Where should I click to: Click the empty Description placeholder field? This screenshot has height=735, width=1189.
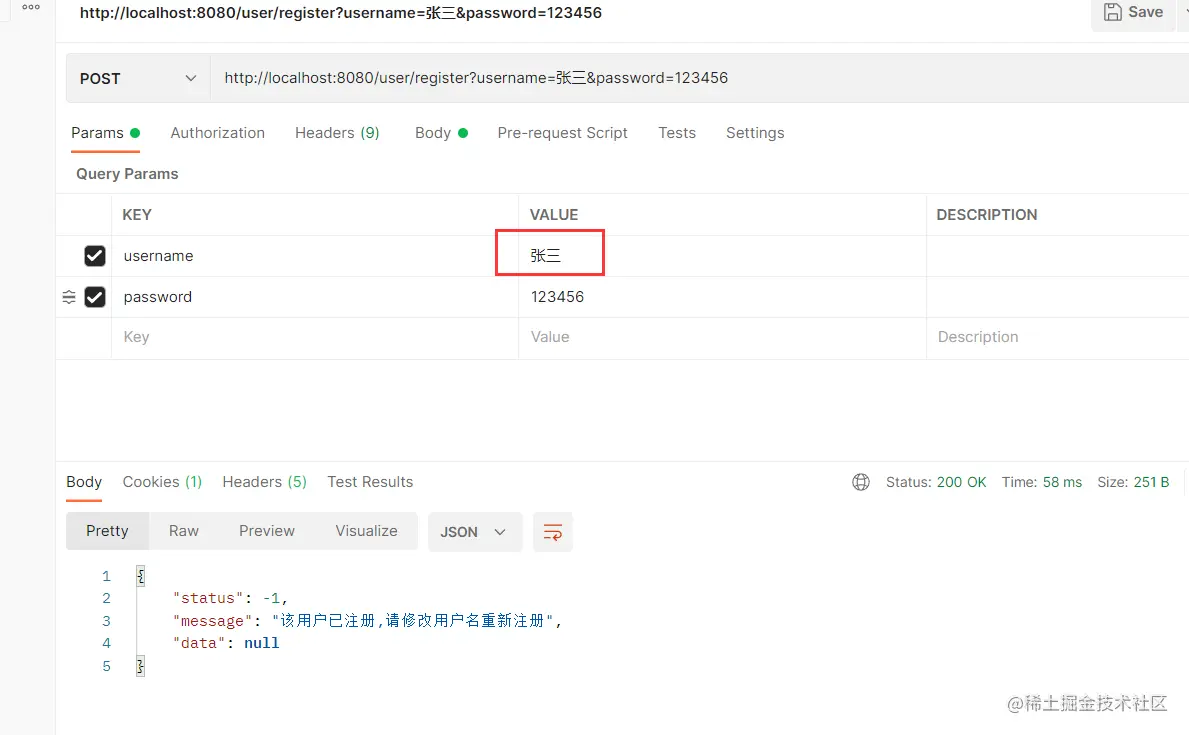[x=1058, y=337]
